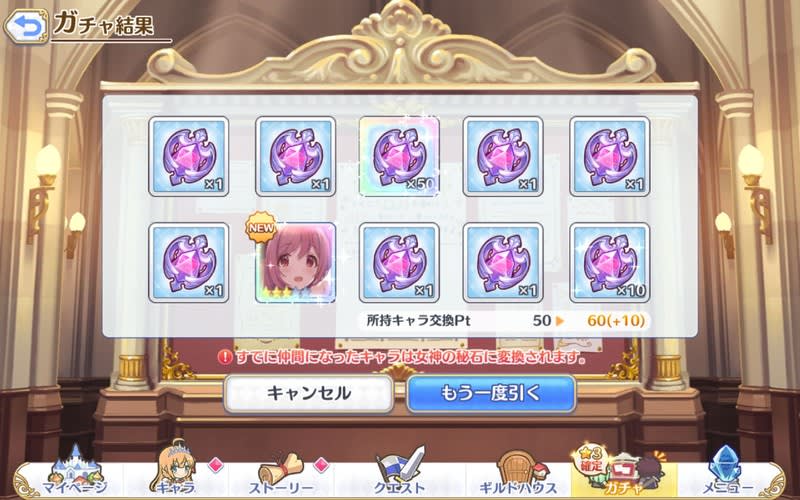Click the red exclamation warning icon
This screenshot has height=500, width=800.
point(225,357)
